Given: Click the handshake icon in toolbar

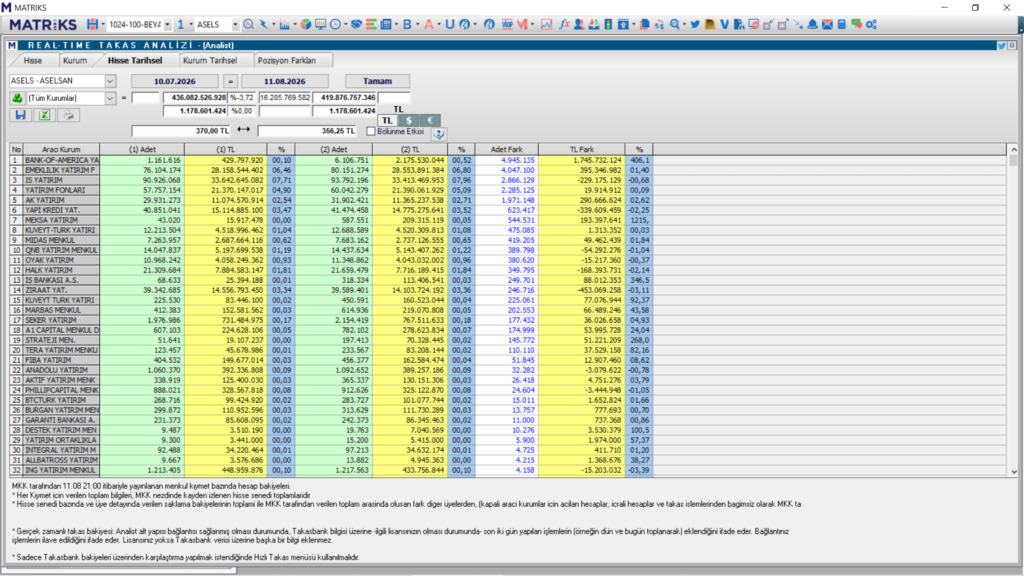Looking at the screenshot, I should pyautogui.click(x=356, y=24).
